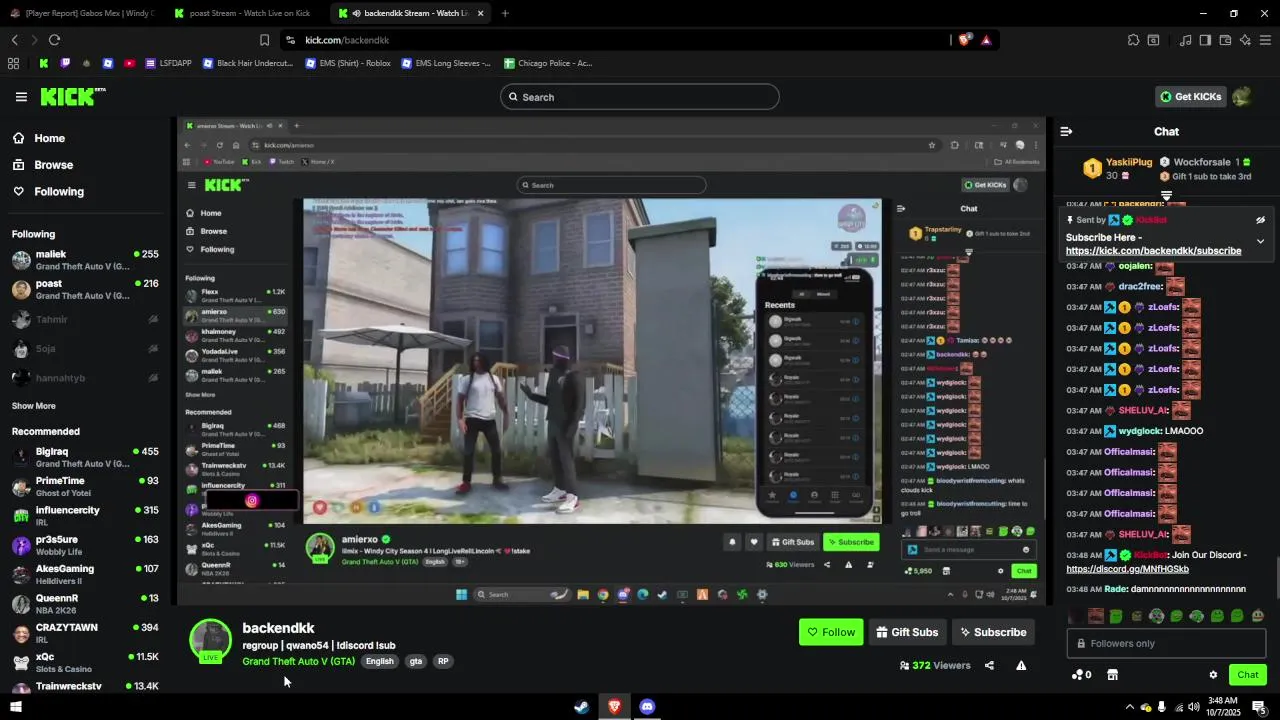
Task: Open poast's channel in Following list
Action: coord(85,290)
